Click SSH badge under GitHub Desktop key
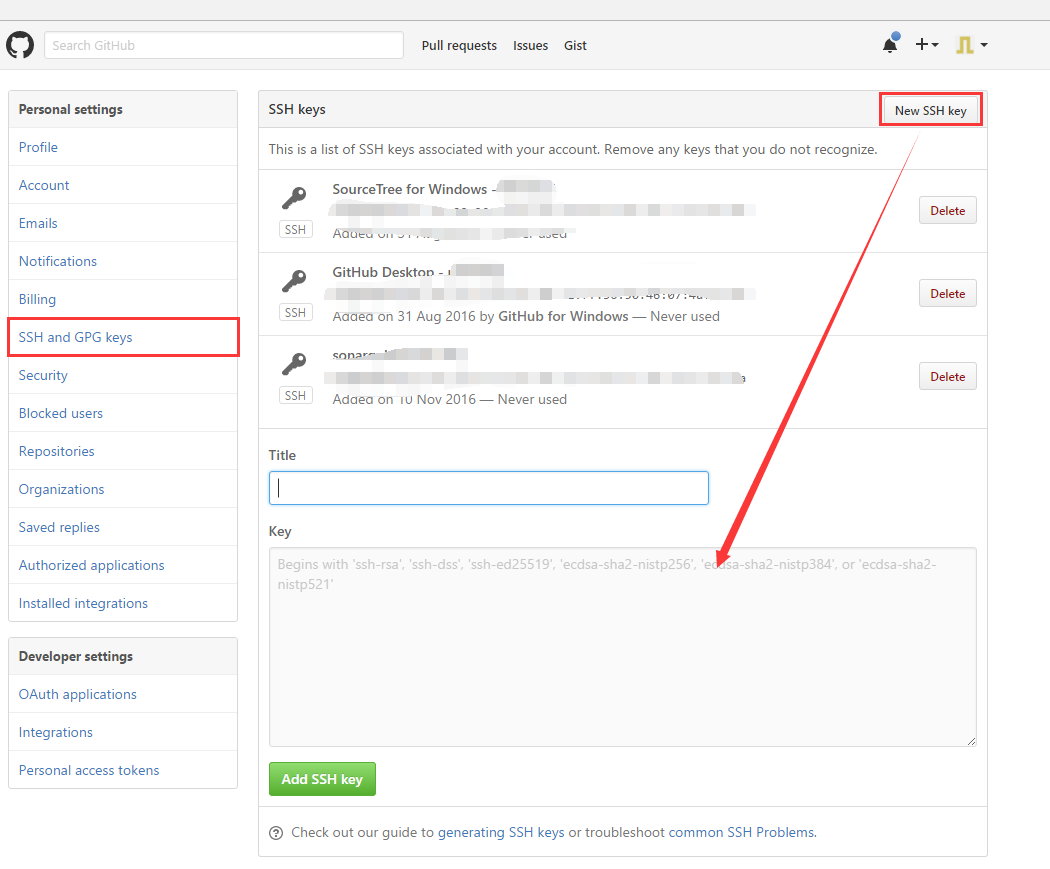This screenshot has width=1050, height=869. (x=295, y=313)
